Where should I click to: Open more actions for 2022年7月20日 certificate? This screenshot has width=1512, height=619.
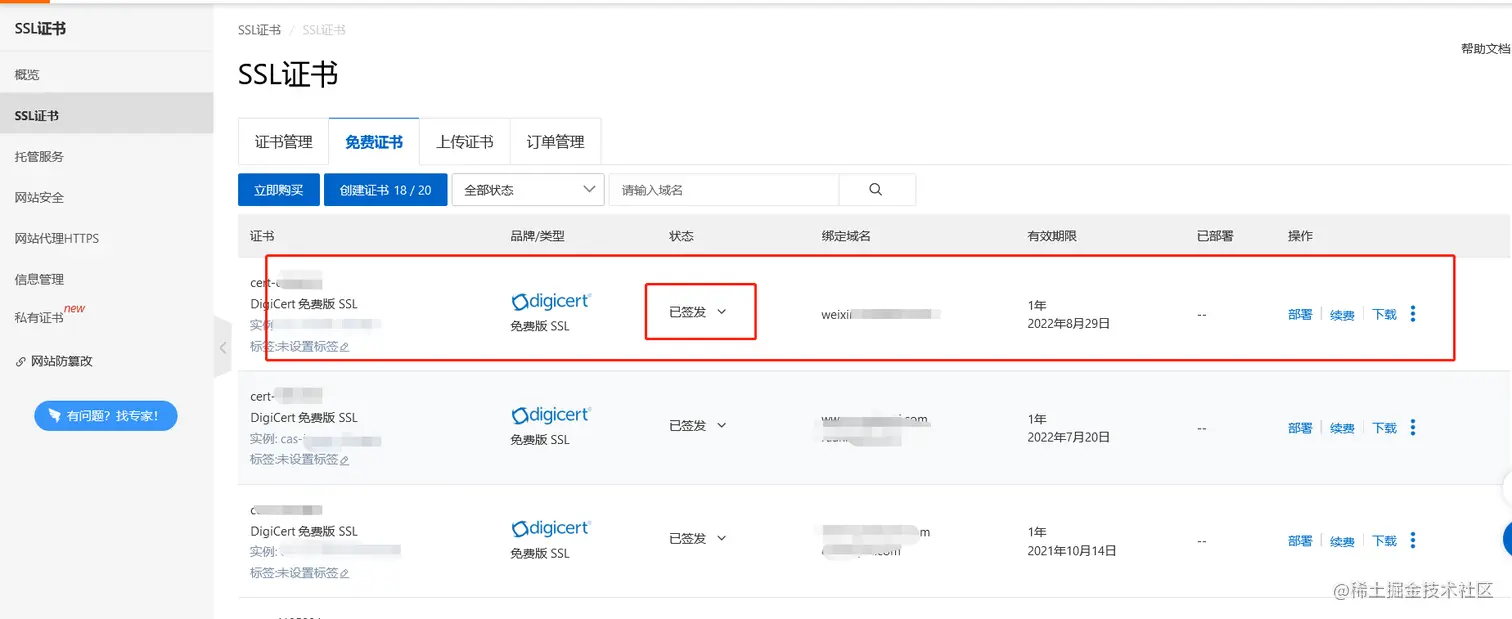(1413, 428)
